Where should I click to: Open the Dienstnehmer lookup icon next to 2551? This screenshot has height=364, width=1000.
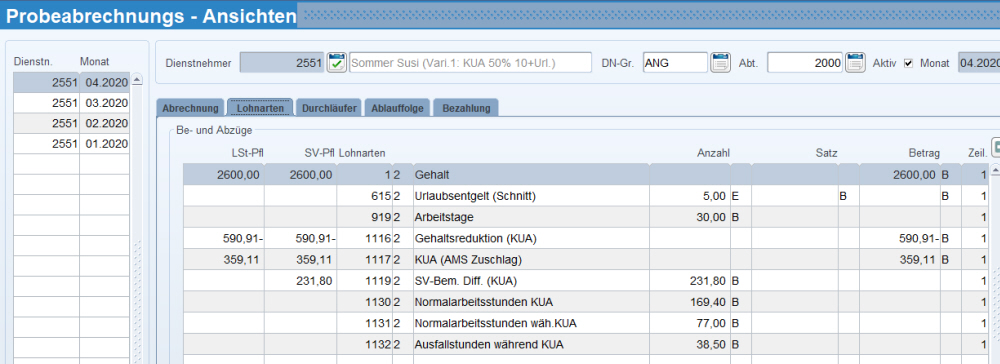tap(337, 62)
